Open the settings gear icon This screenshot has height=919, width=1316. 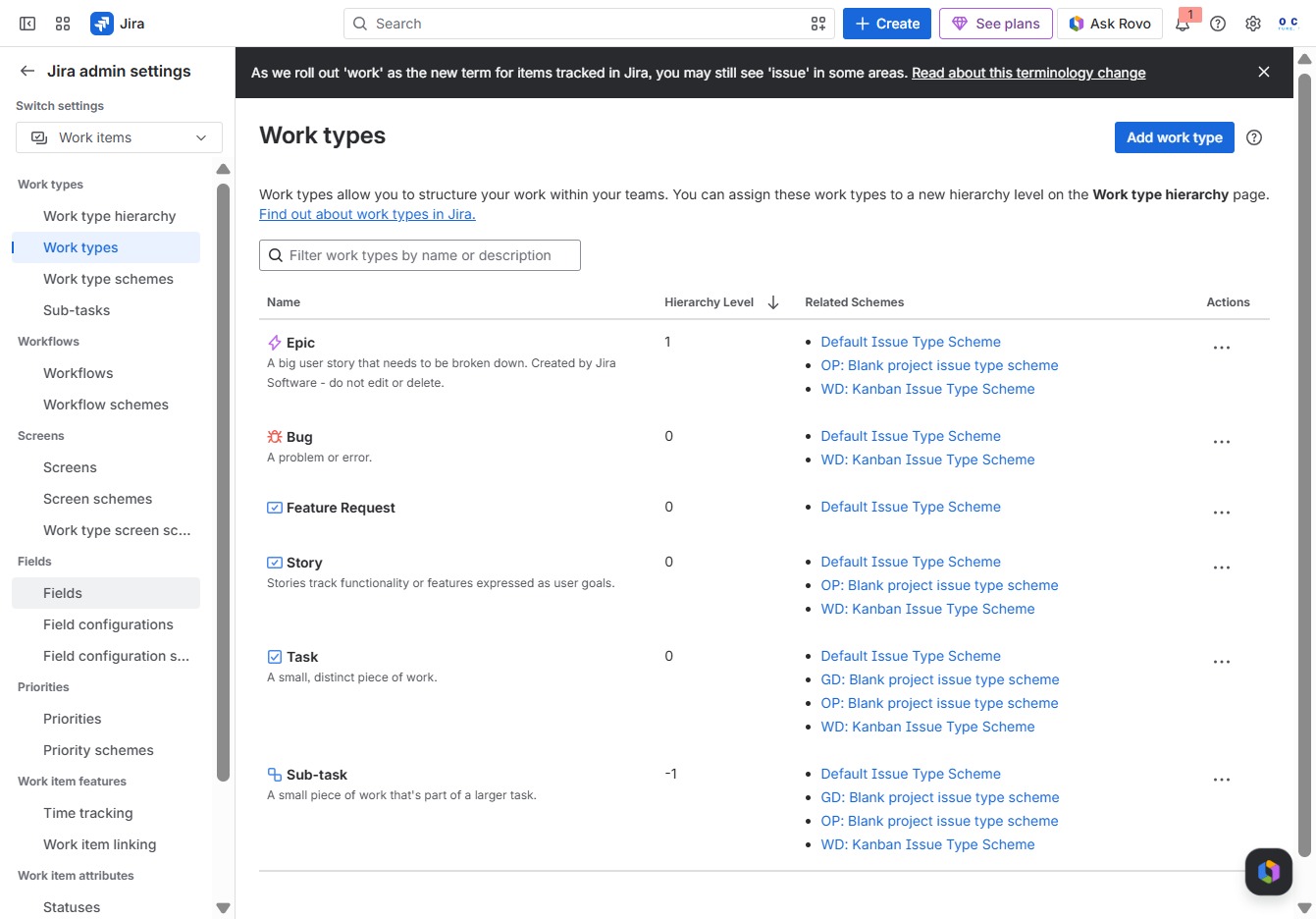[1253, 24]
